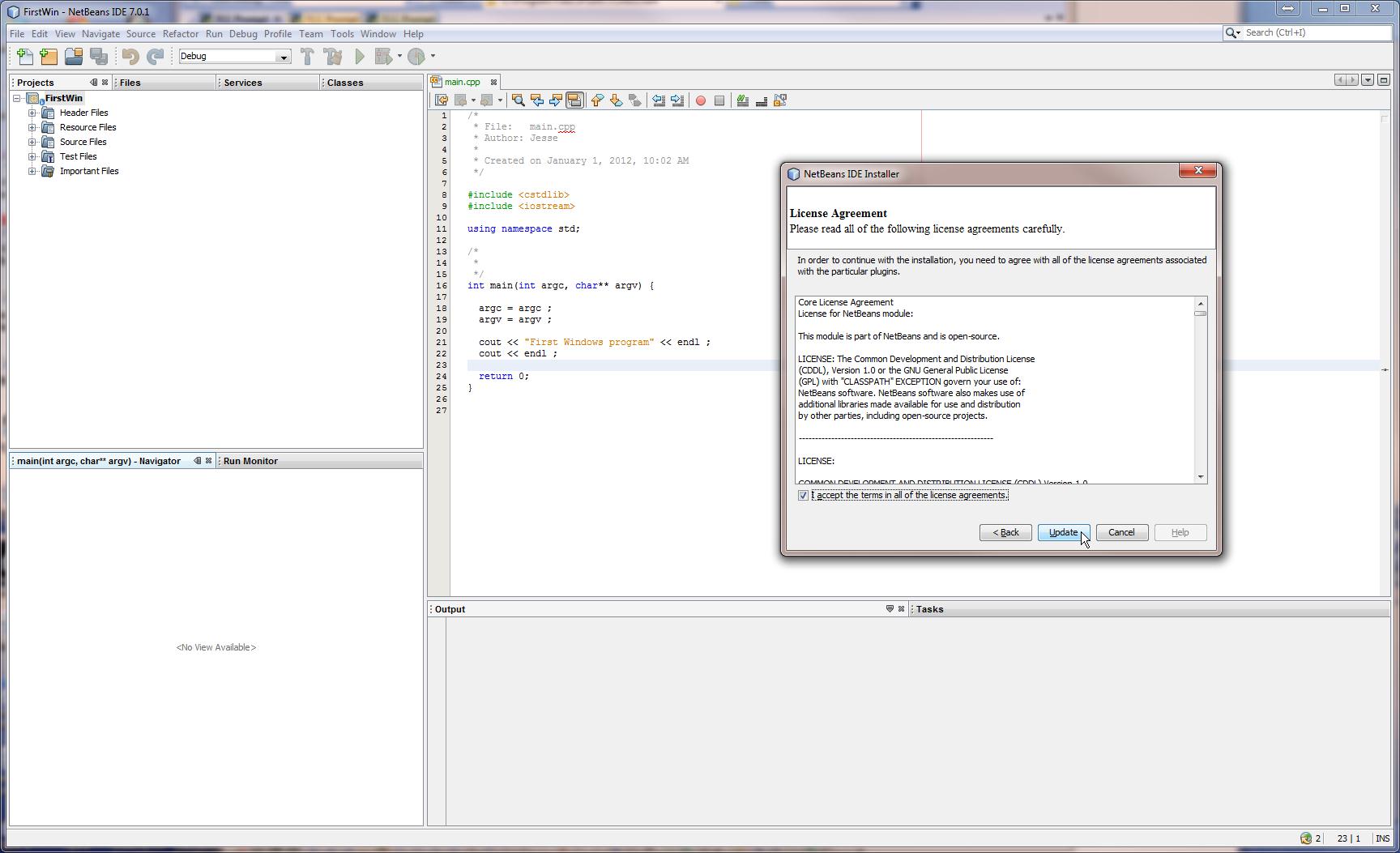Viewport: 1400px width, 853px height.
Task: Expand the Important Files folder
Action: [32, 171]
